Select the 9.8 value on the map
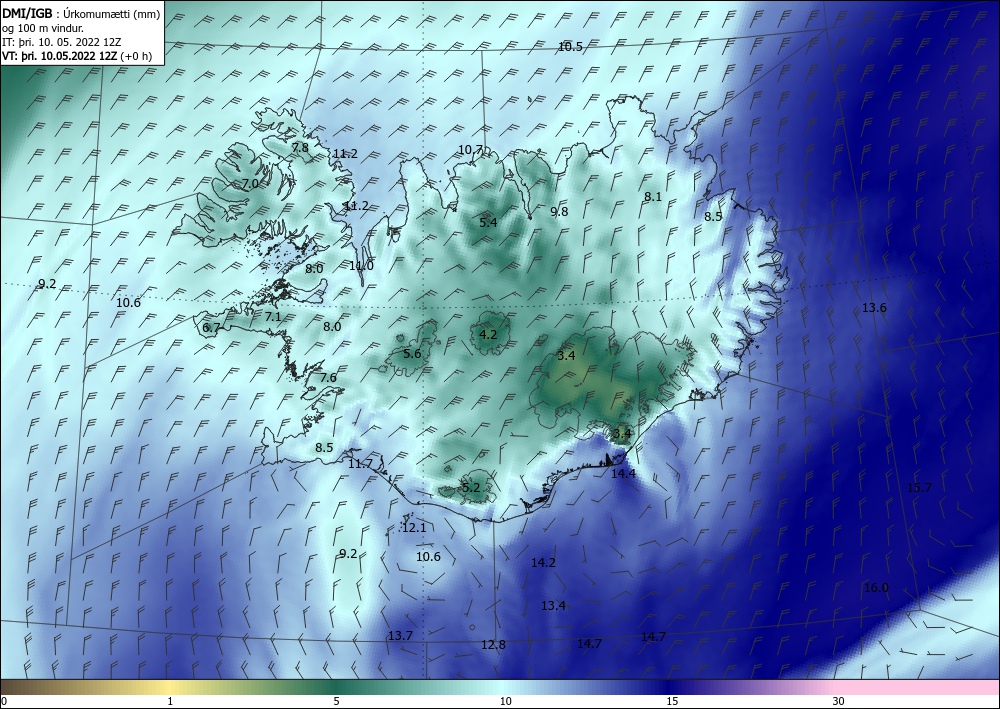This screenshot has height=709, width=1000. 559,212
